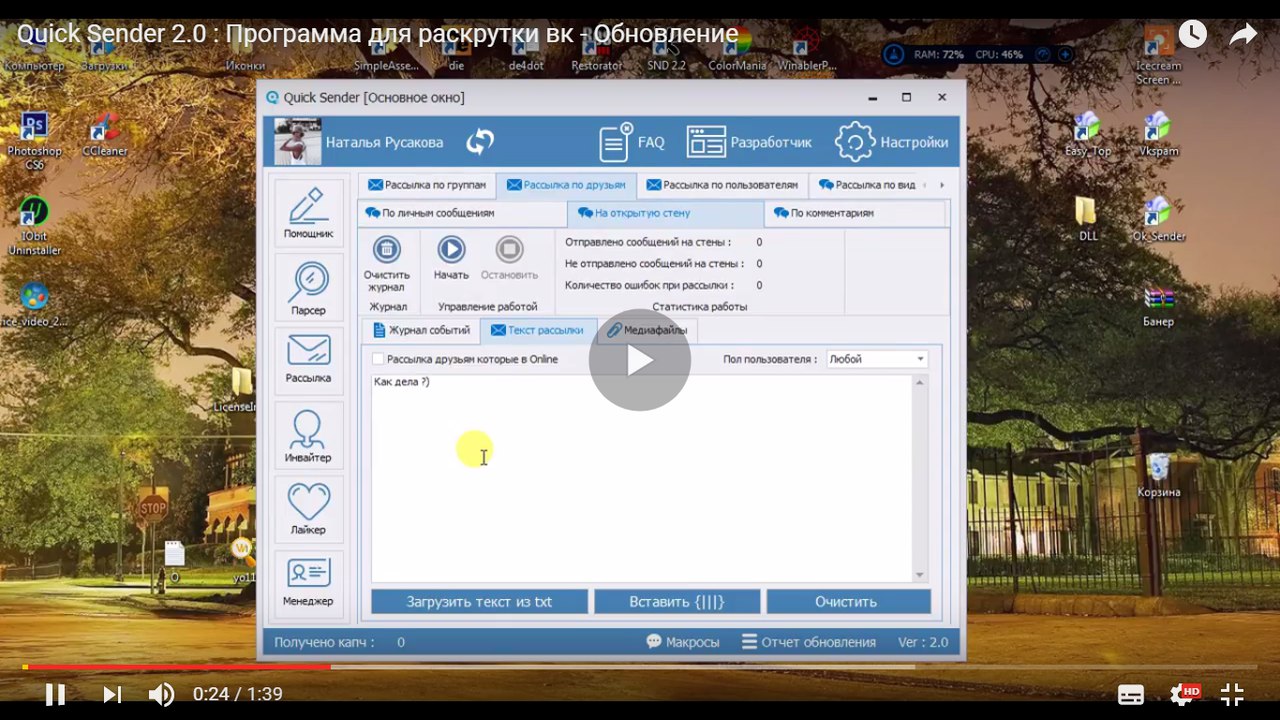Open the FAQ document icon
Image resolution: width=1280 pixels, height=720 pixels.
(616, 142)
